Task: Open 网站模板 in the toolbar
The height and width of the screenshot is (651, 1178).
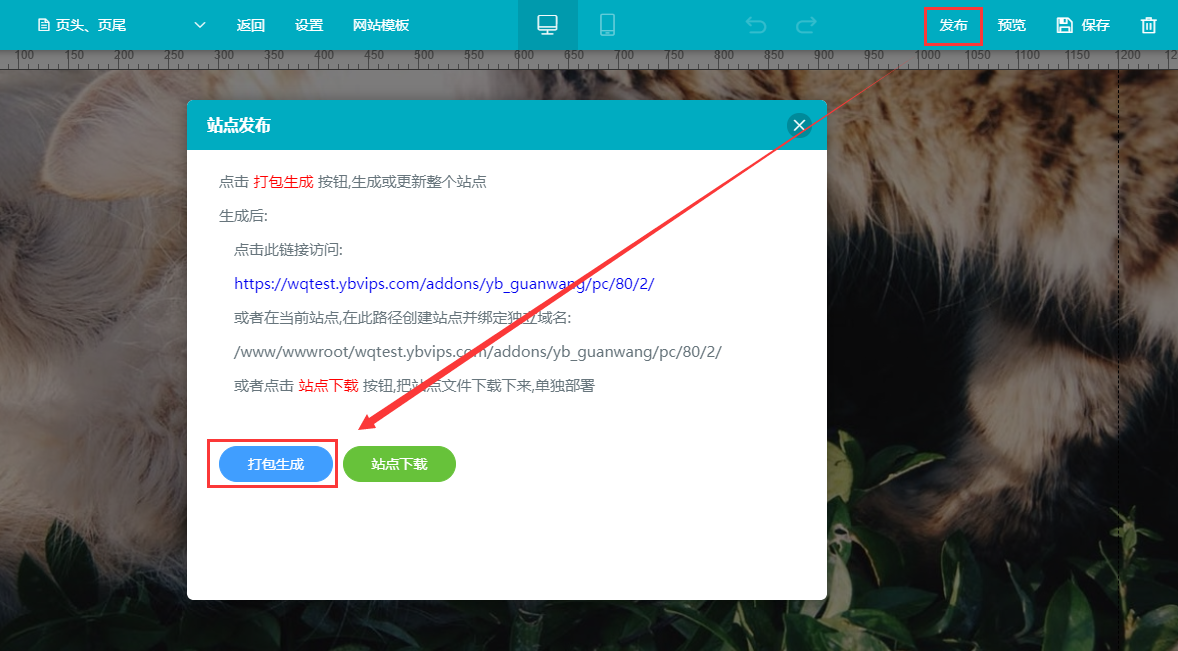Action: click(381, 25)
